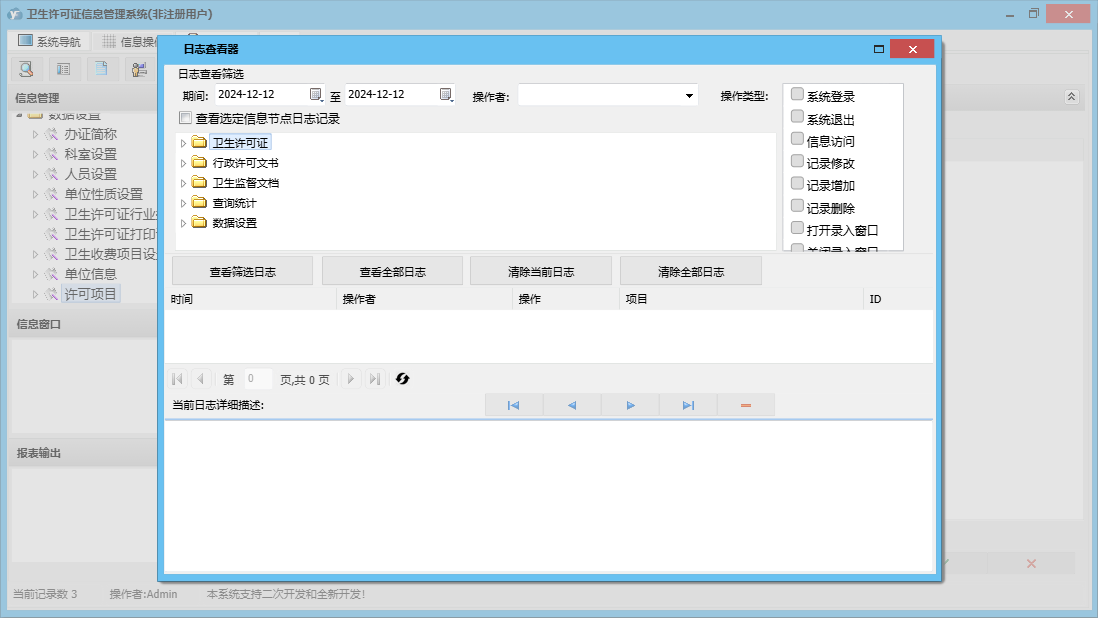This screenshot has width=1098, height=618.
Task: Click the 数据设置 folder icon in log viewer
Action: pos(200,223)
